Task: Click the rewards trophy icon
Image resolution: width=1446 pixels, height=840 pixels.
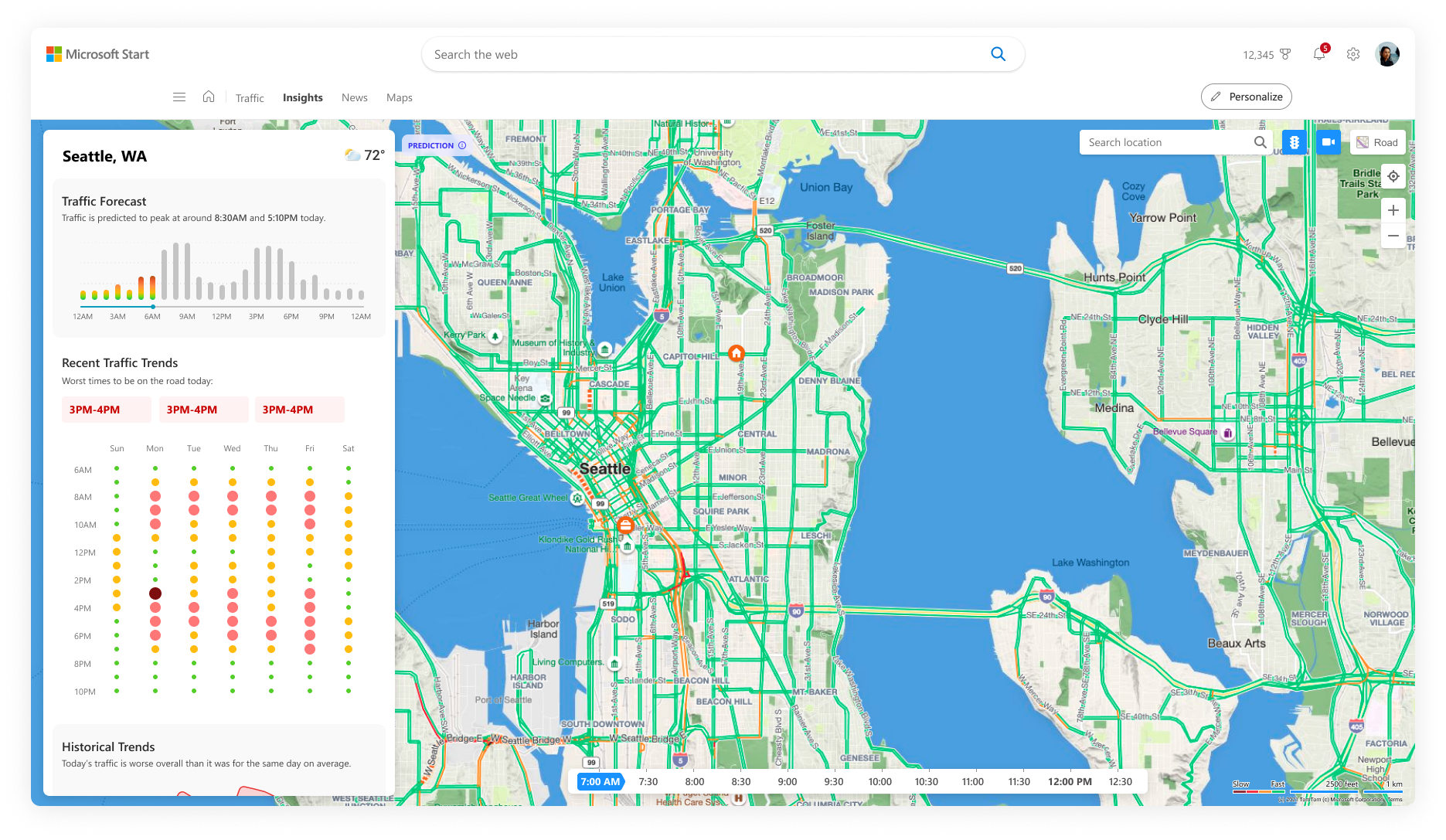Action: [x=1285, y=54]
